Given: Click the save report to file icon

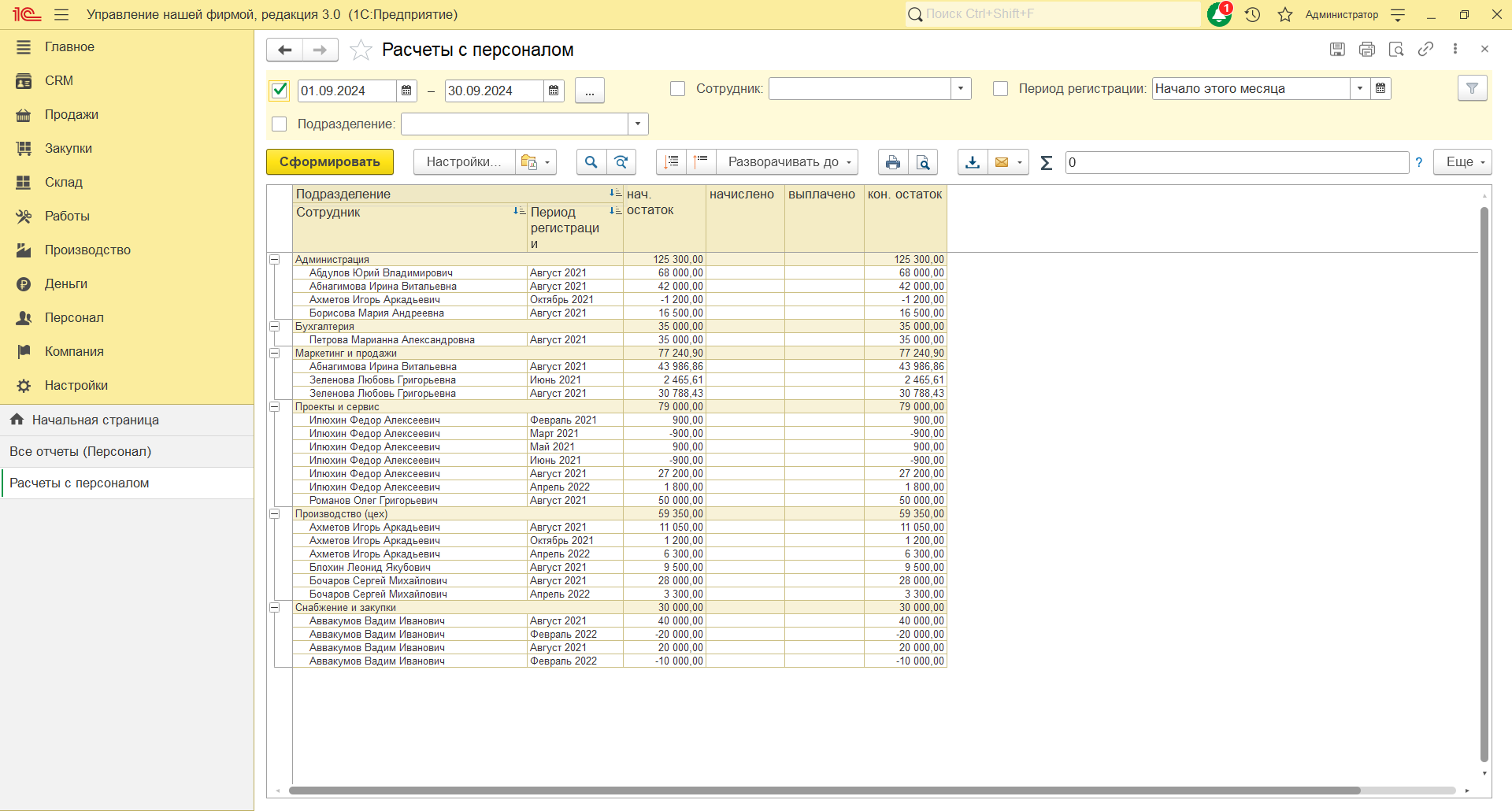Looking at the screenshot, I should click(x=973, y=162).
